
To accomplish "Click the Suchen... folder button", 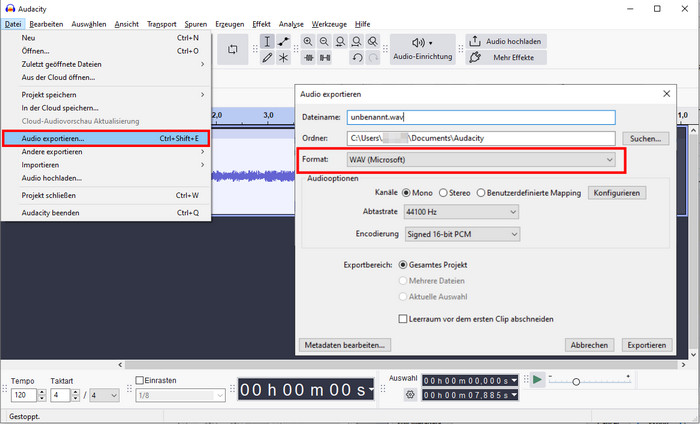I will coord(646,138).
